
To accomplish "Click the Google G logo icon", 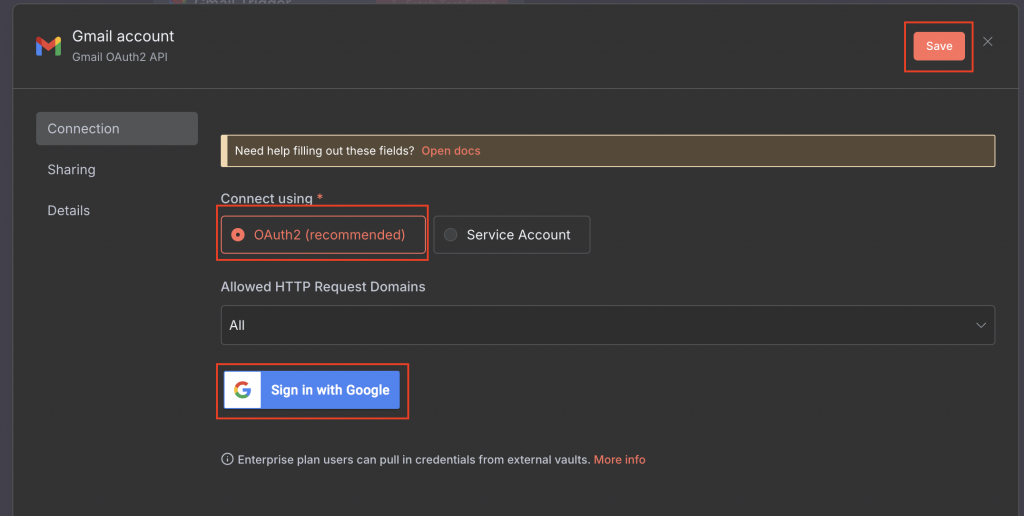I will click(242, 390).
